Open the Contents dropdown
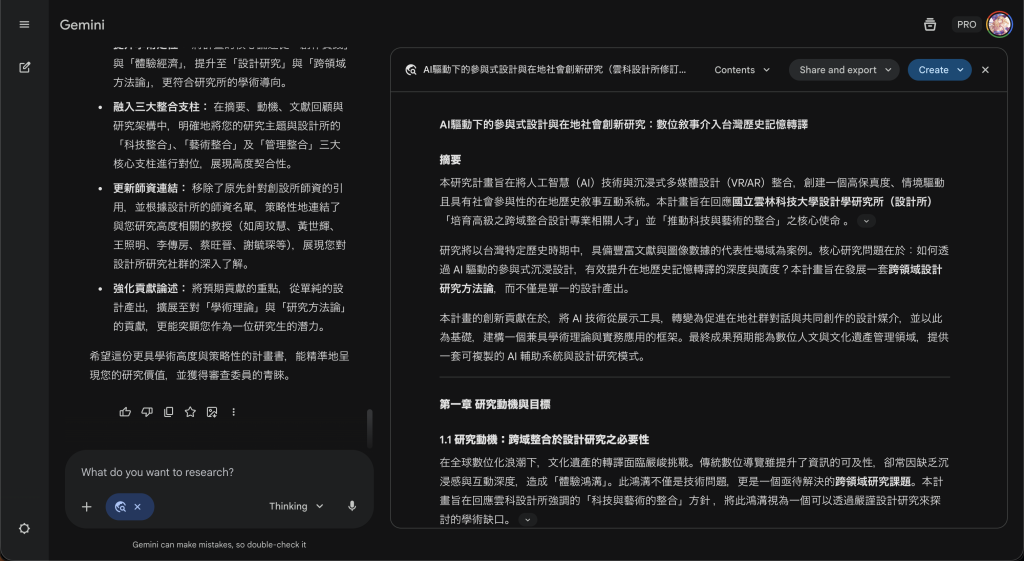Screen dimensions: 1024x561 pos(742,70)
